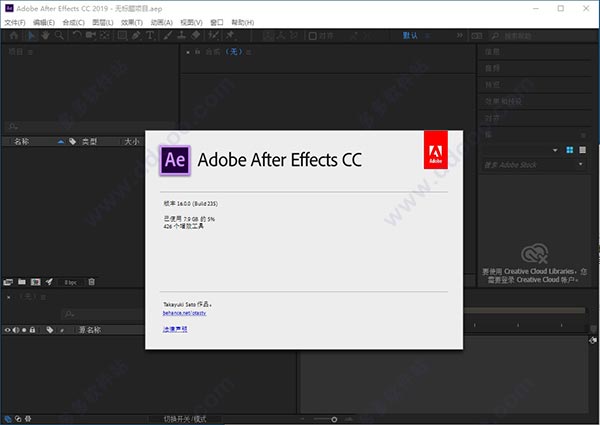Open the 信息 panel
The width and height of the screenshot is (600, 425).
point(492,52)
